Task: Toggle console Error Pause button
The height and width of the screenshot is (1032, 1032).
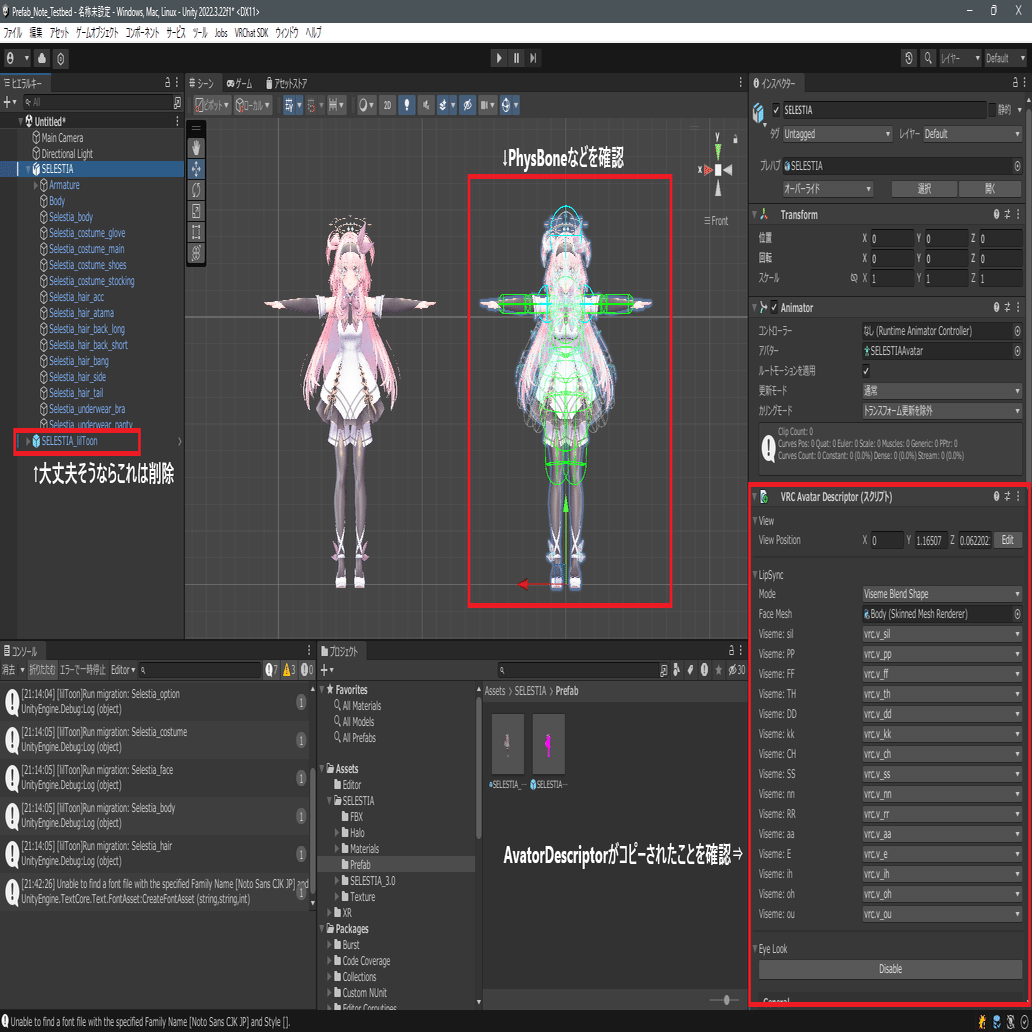Action: click(x=82, y=670)
